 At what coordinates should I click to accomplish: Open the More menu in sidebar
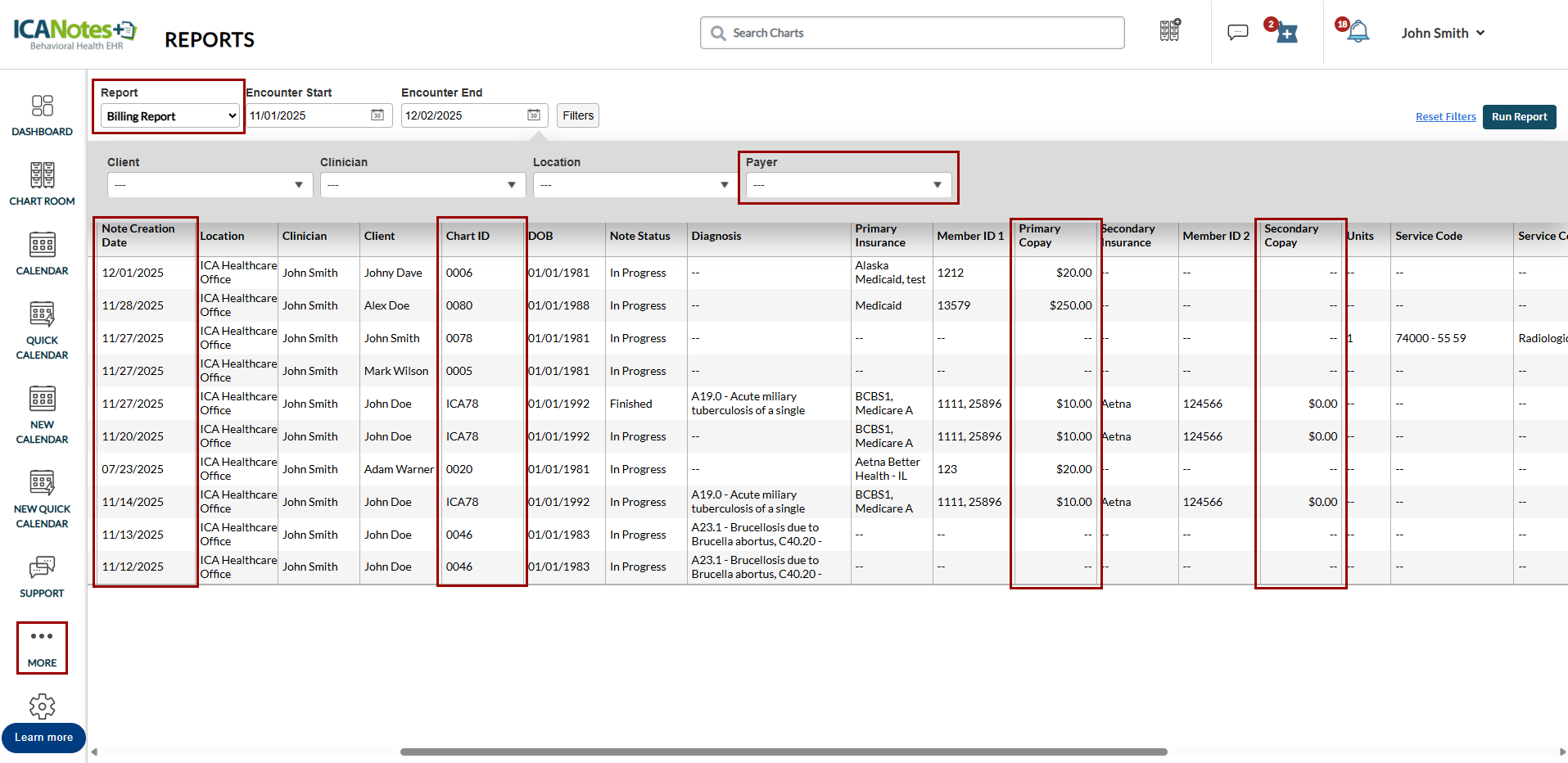tap(42, 648)
